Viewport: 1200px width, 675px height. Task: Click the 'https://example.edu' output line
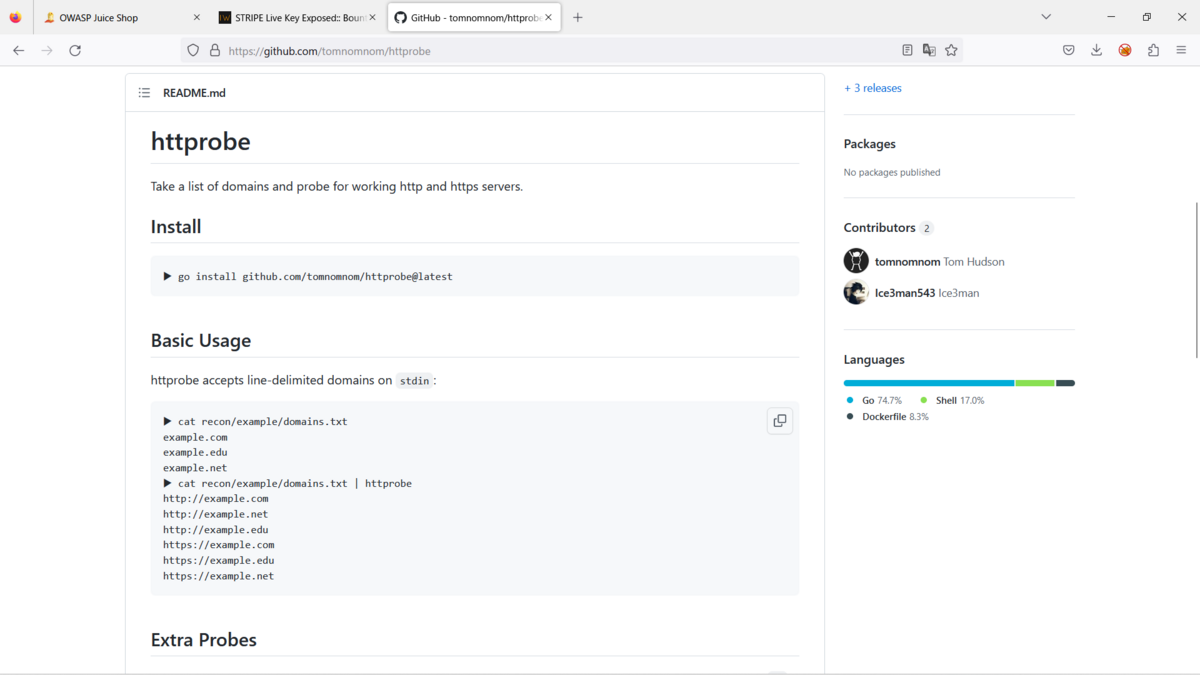219,560
